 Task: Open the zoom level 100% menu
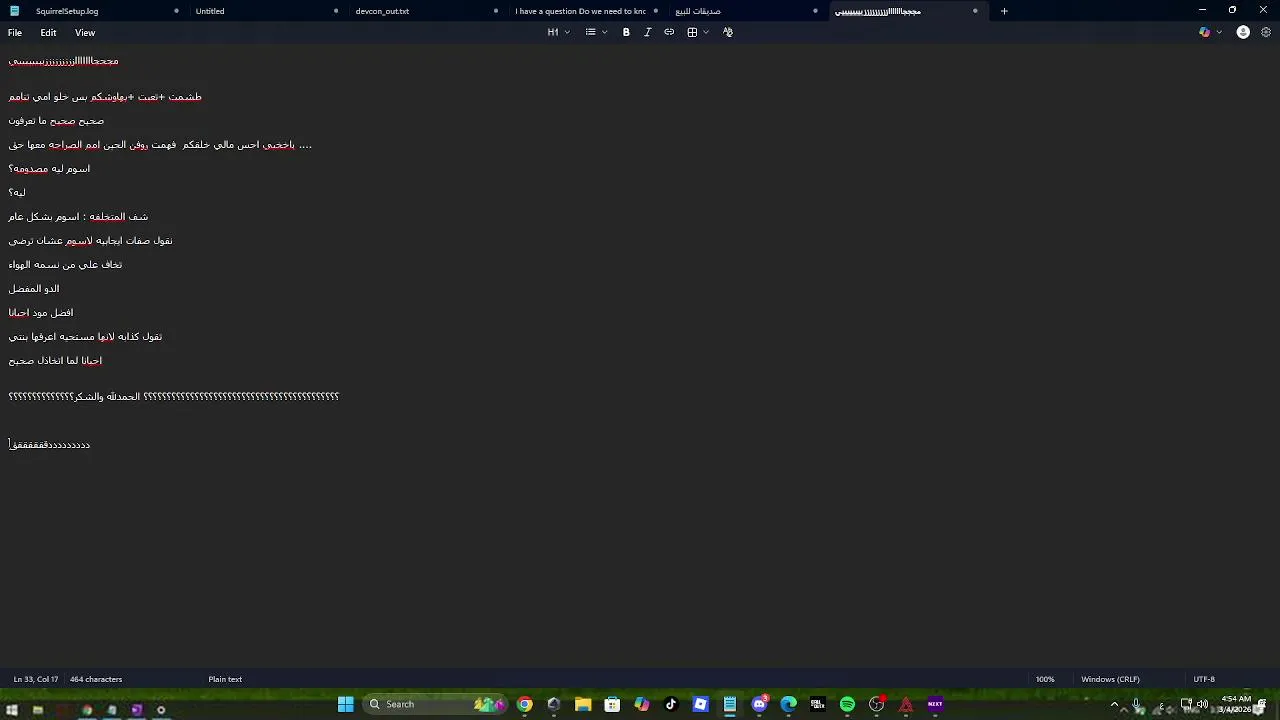[x=1045, y=679]
